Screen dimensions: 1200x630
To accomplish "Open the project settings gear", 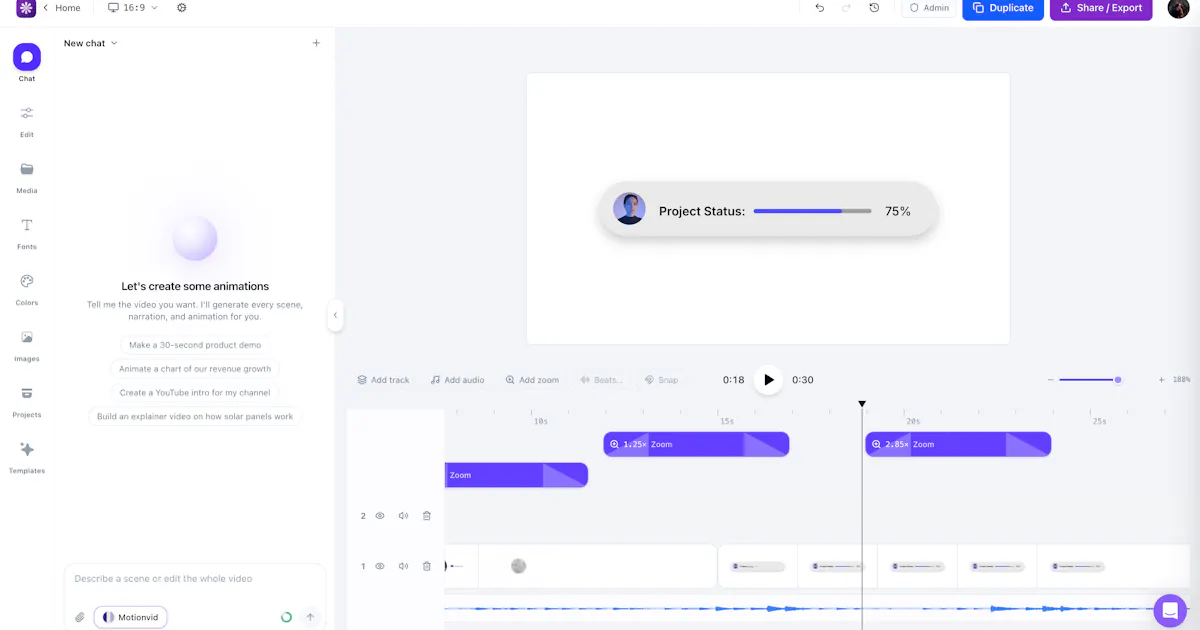I will [181, 8].
